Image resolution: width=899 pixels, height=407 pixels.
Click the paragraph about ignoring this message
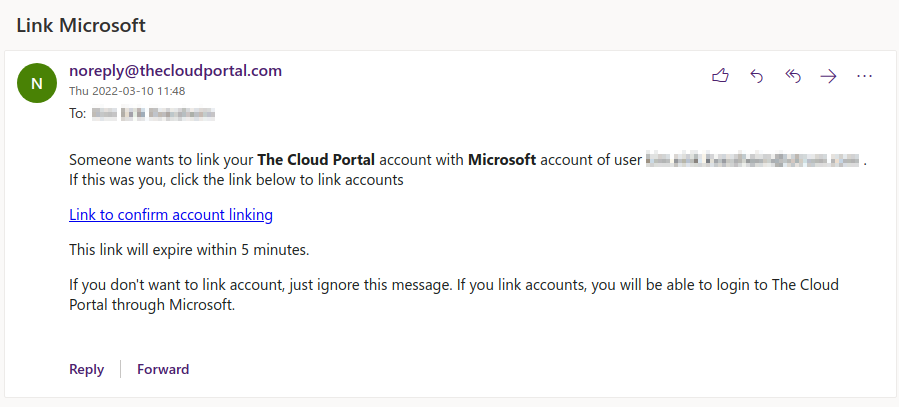click(454, 295)
